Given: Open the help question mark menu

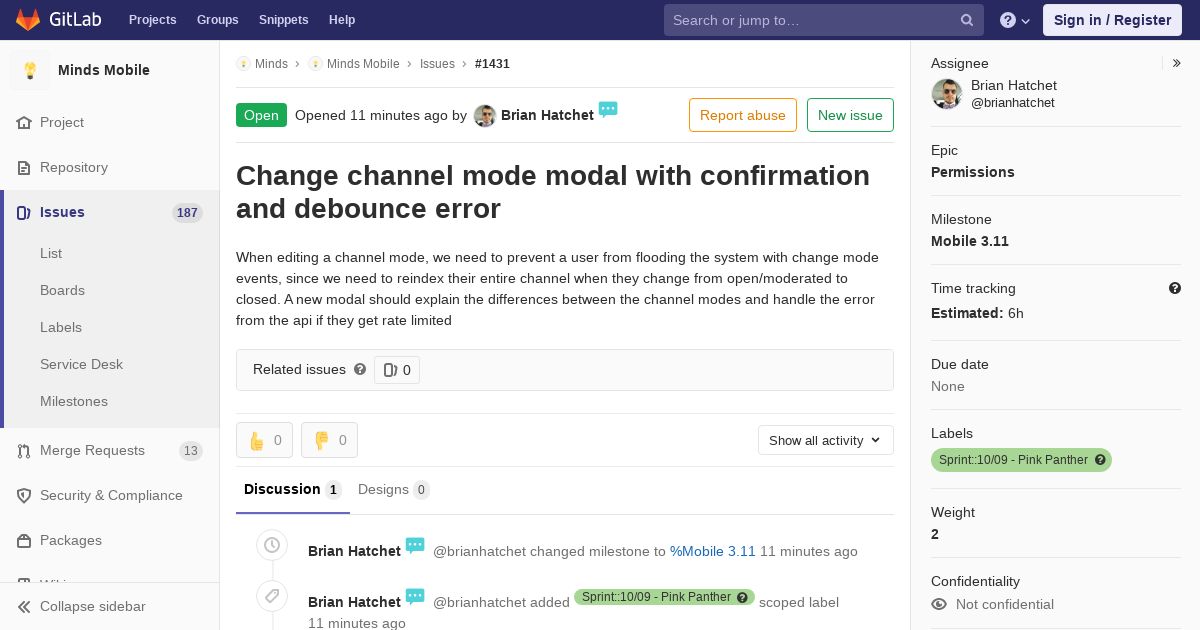Looking at the screenshot, I should click(x=1015, y=20).
